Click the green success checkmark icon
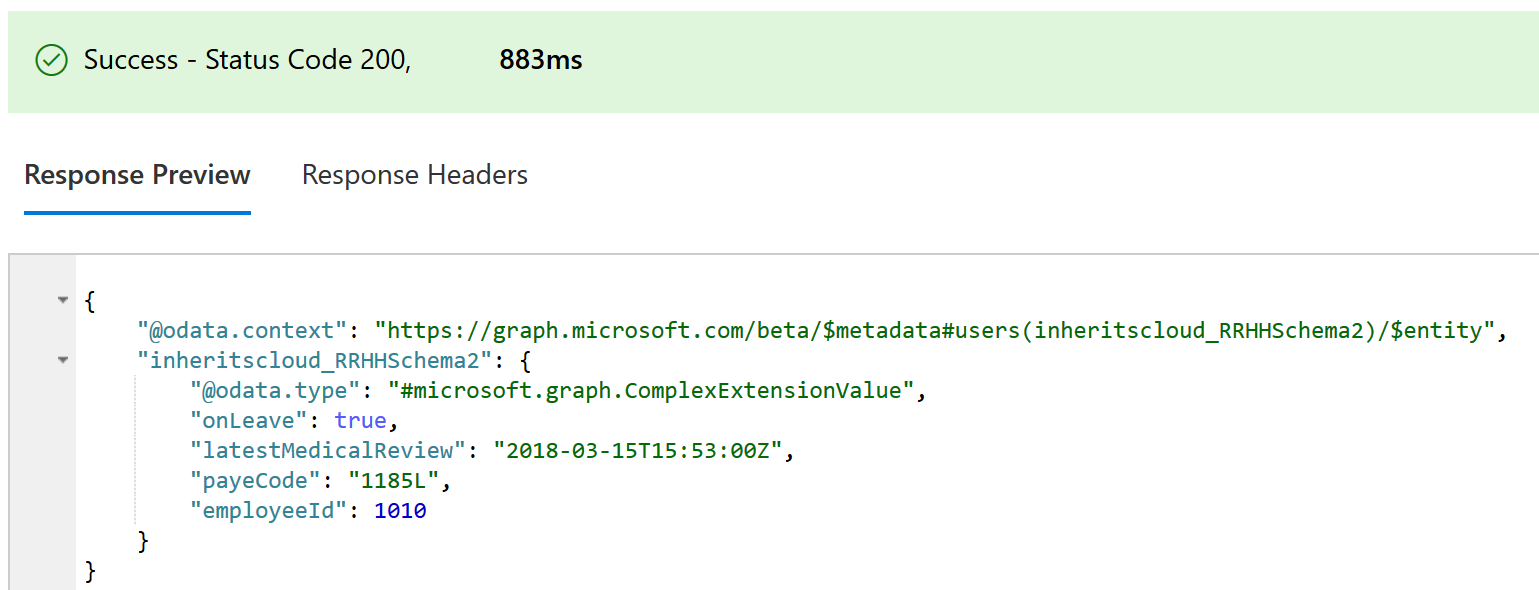 click(51, 61)
